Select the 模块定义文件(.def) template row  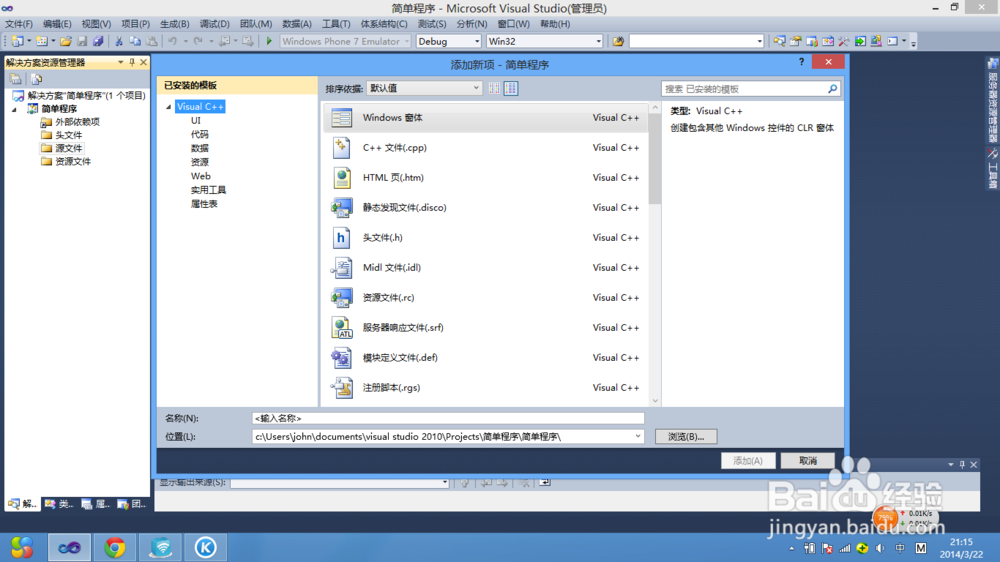(x=485, y=357)
